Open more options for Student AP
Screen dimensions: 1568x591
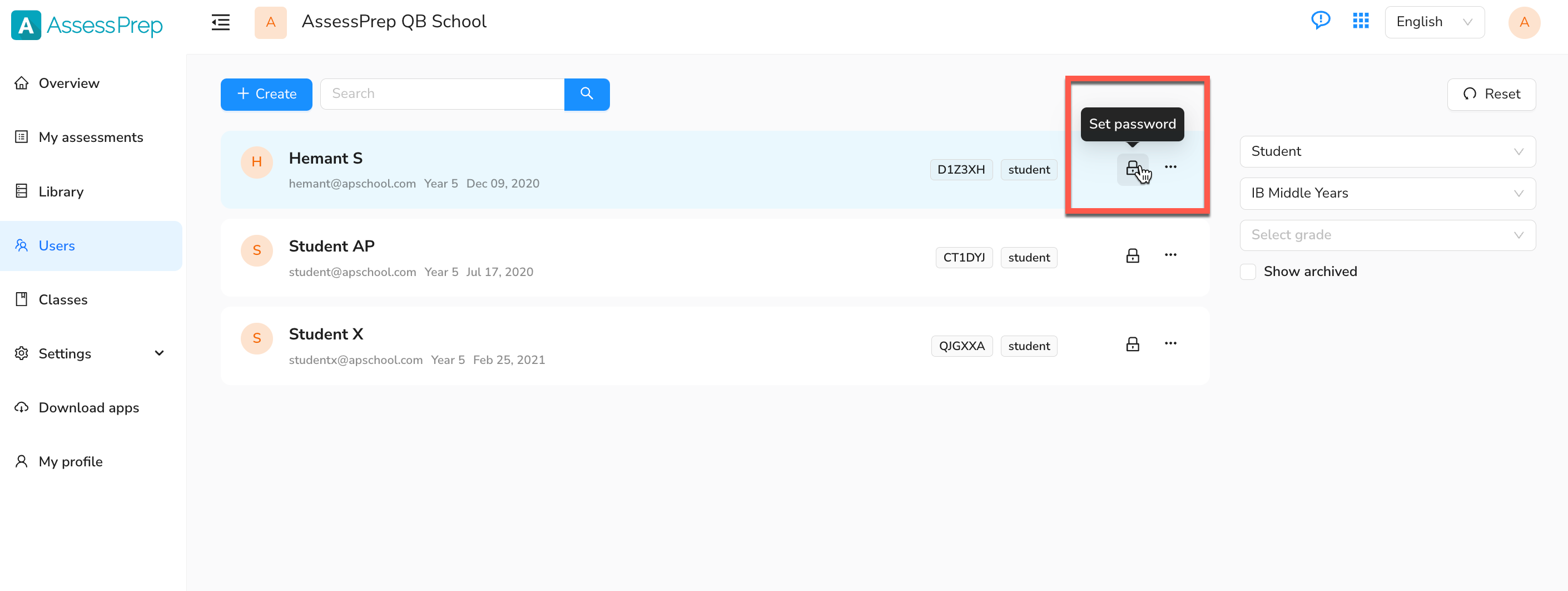pos(1170,255)
